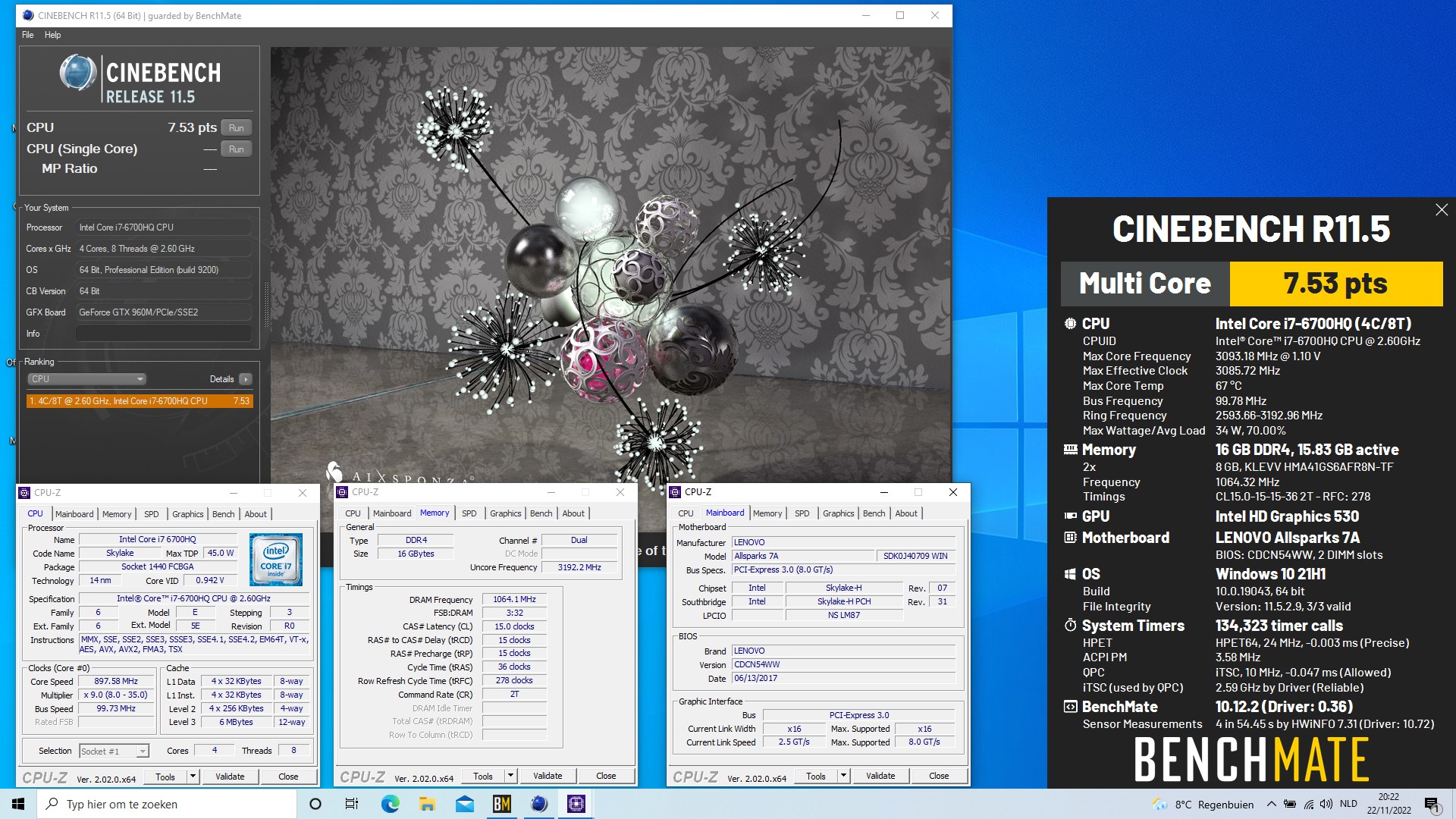Open SPD tab in Memory CPU-Z window
Viewport: 1456px width, 819px height.
click(x=469, y=513)
